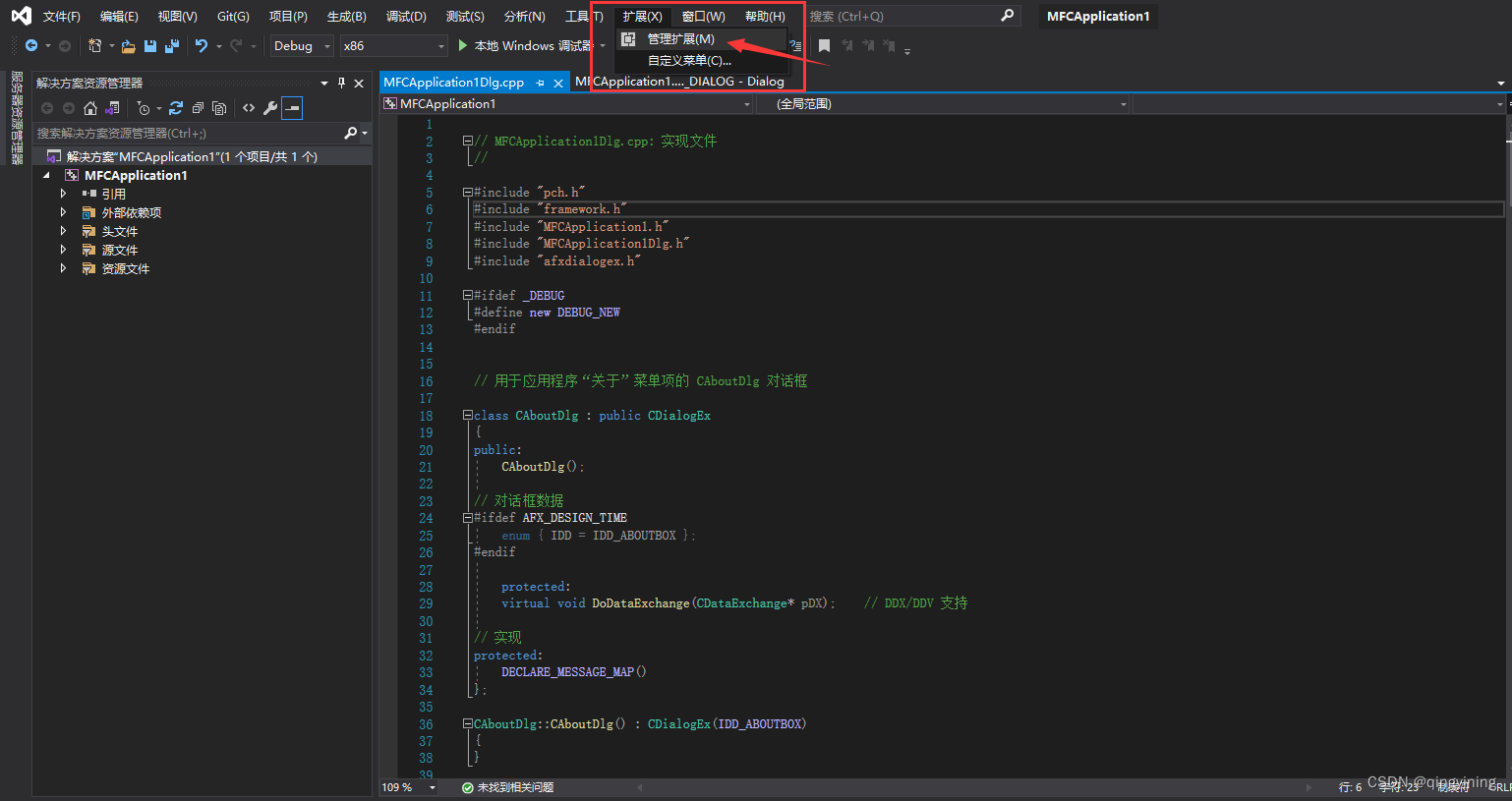Choose 管理扩展(M) from the menu
The height and width of the screenshot is (801, 1512).
point(701,39)
